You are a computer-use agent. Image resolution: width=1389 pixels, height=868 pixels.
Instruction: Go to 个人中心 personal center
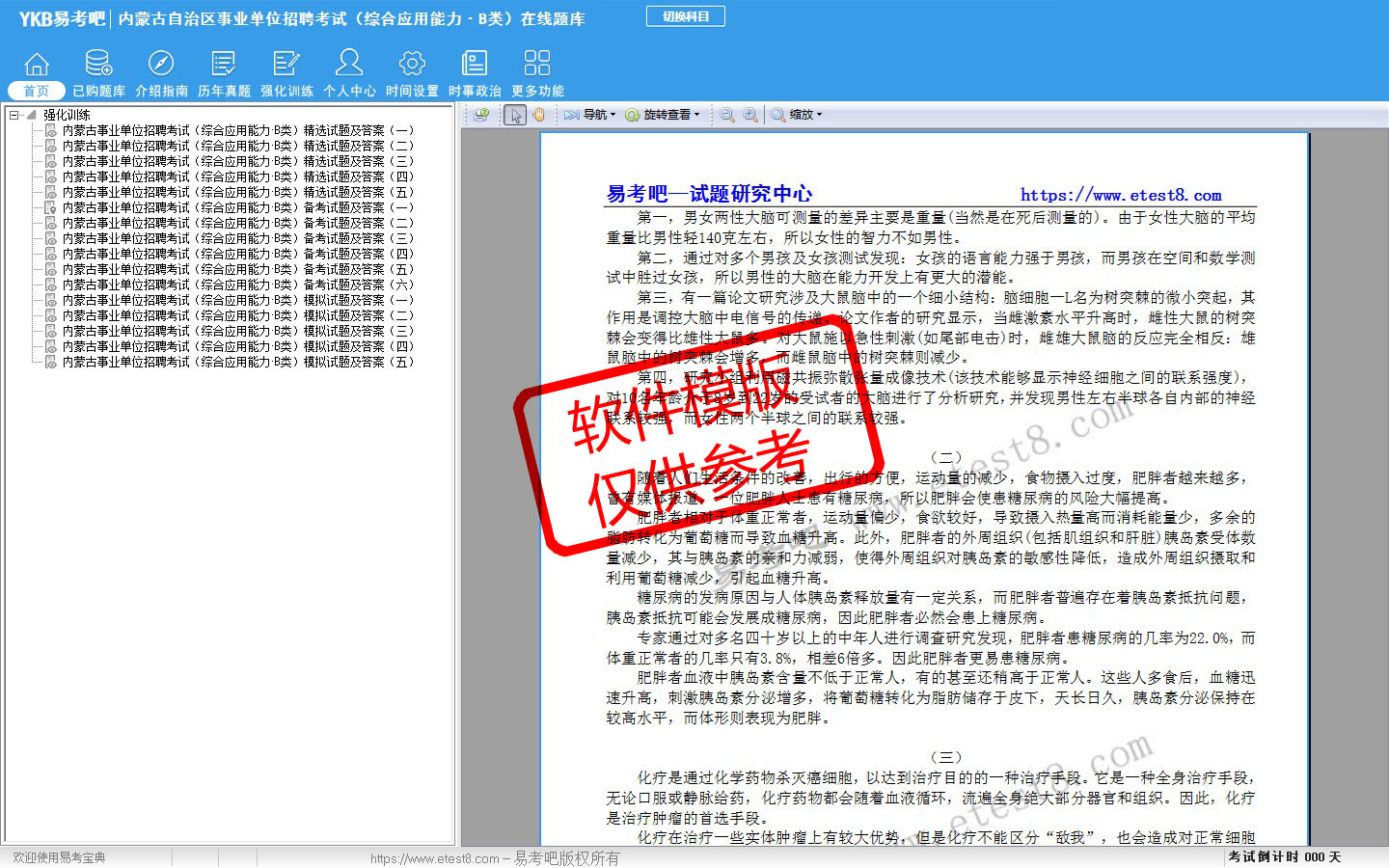coord(349,73)
